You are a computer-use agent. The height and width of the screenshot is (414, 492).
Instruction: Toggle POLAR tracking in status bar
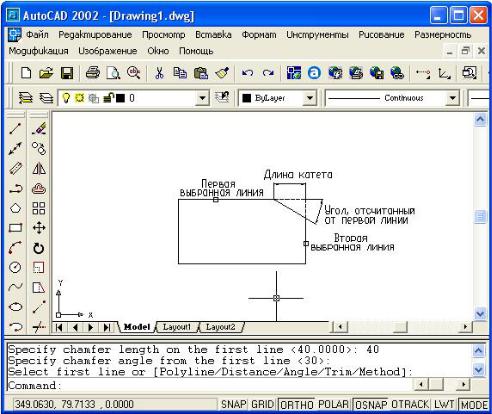(x=333, y=404)
